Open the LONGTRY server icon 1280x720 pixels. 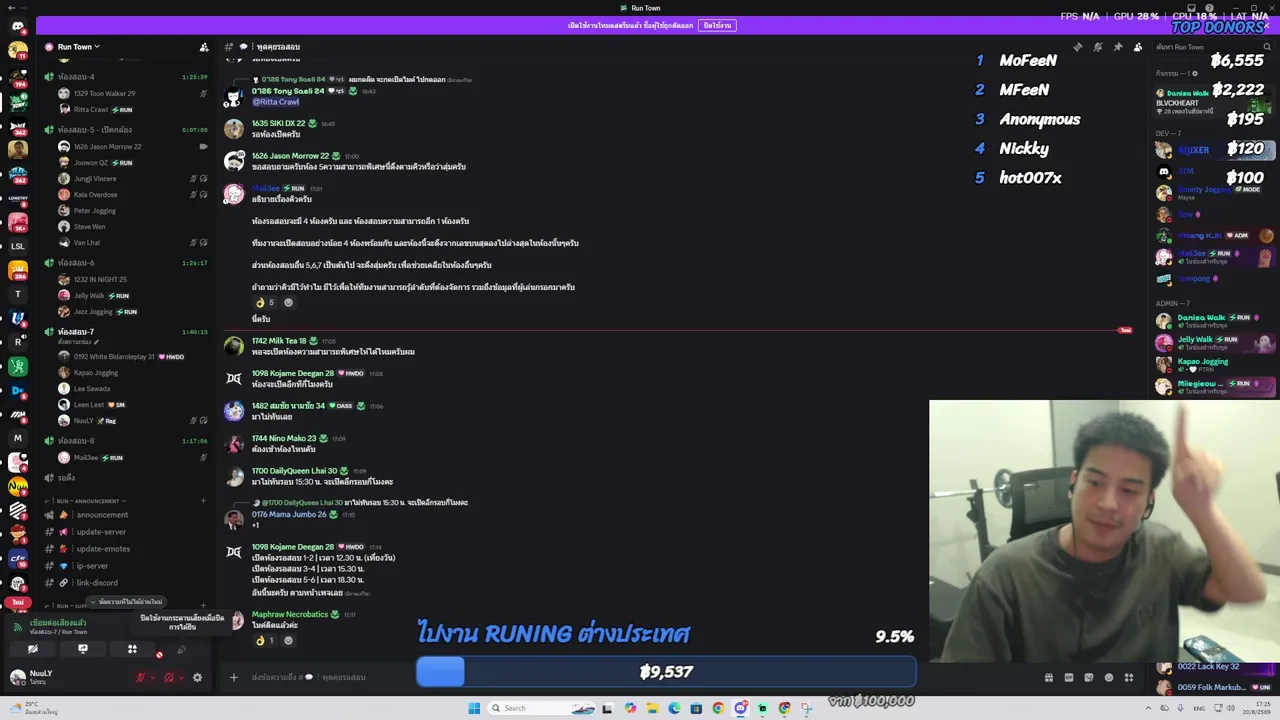pyautogui.click(x=18, y=198)
